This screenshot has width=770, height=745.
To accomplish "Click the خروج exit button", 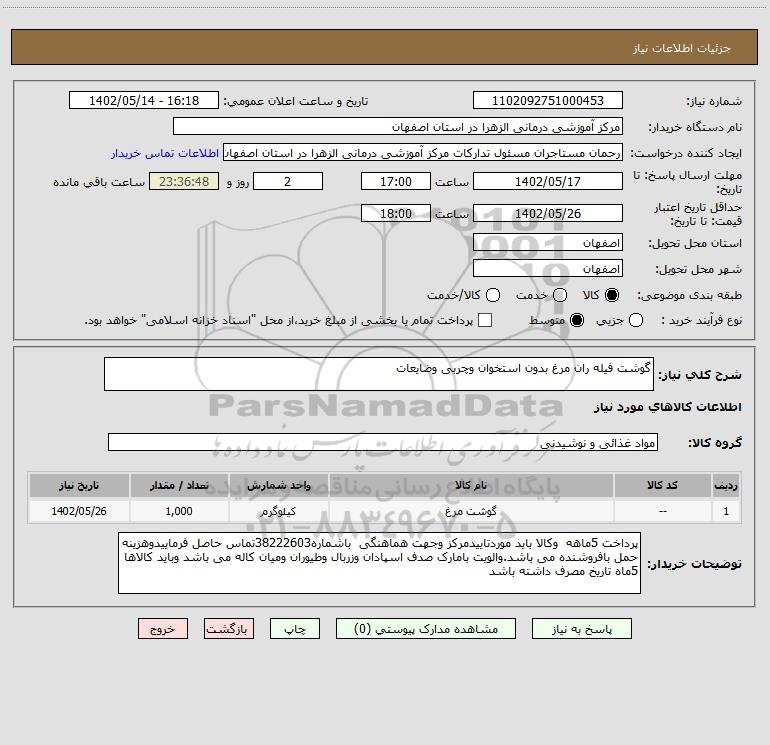I will (163, 629).
